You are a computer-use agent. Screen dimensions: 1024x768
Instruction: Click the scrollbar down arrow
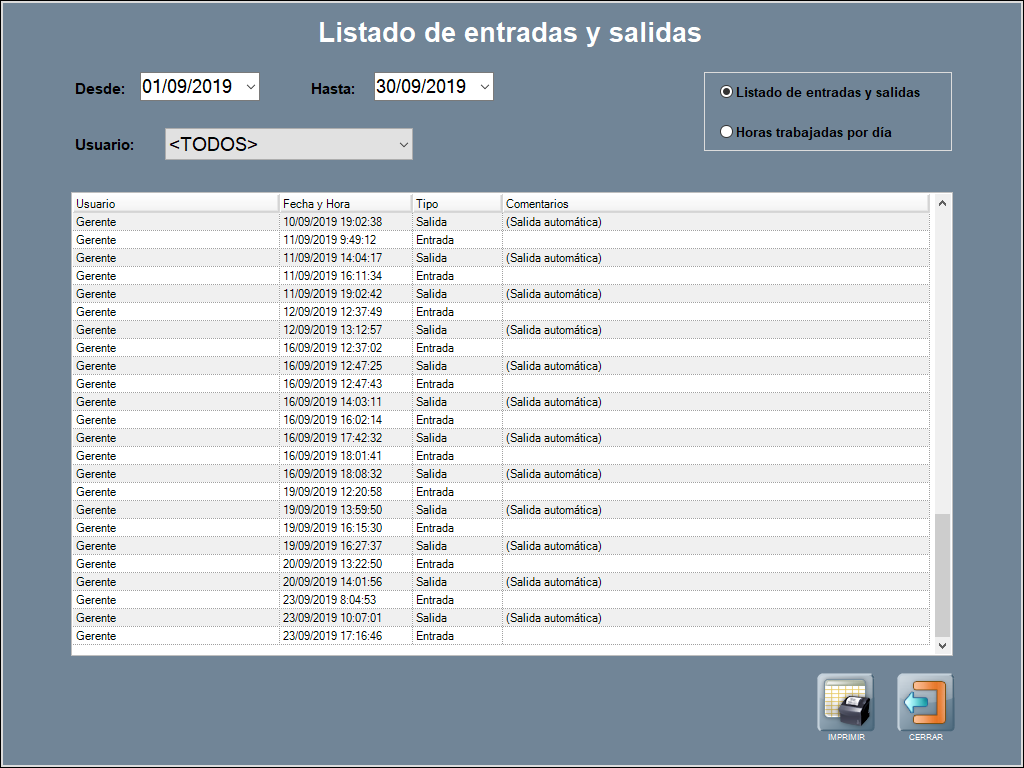click(941, 646)
